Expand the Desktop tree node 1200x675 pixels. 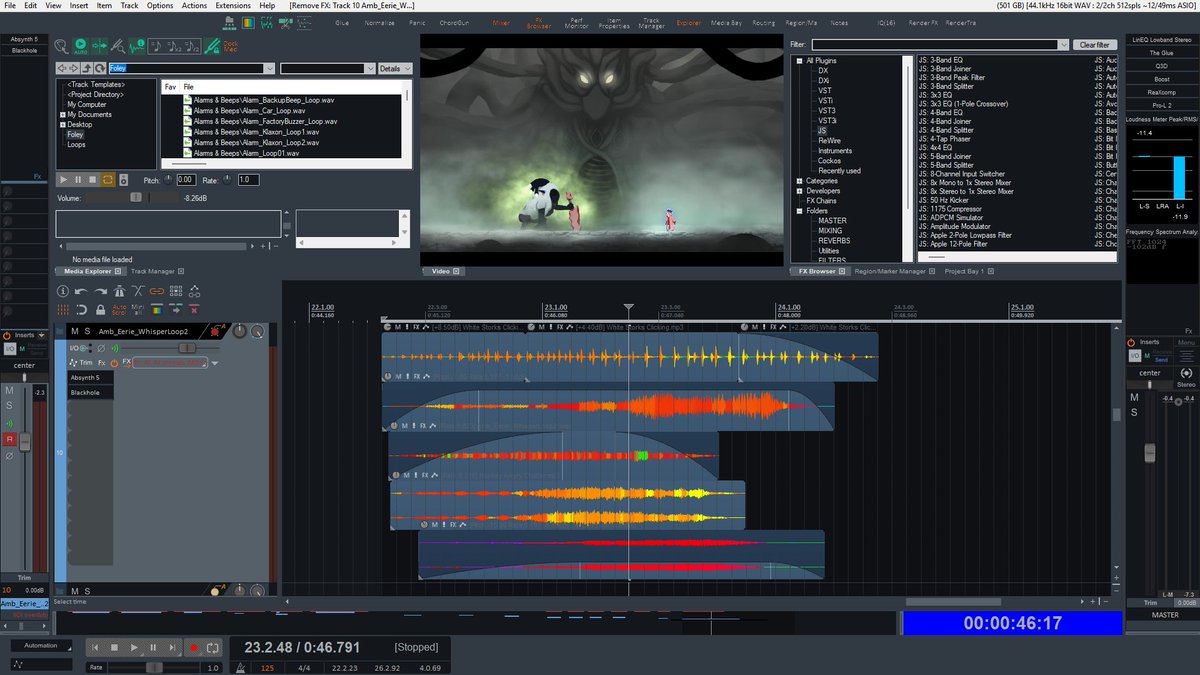[x=63, y=125]
